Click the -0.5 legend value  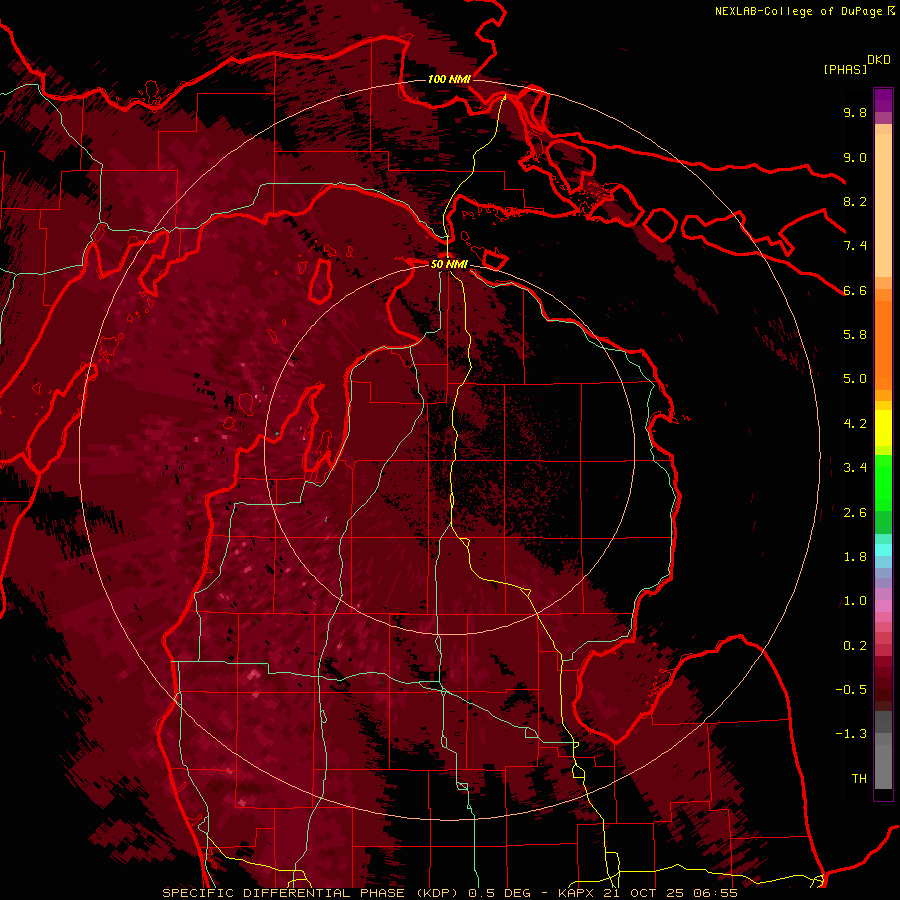click(851, 690)
